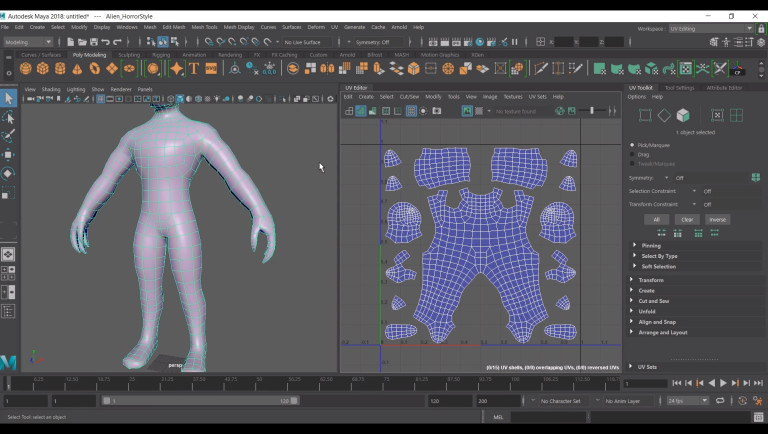This screenshot has width=768, height=434.
Task: Adjust the dim image slider in UV Editor
Action: click(591, 111)
